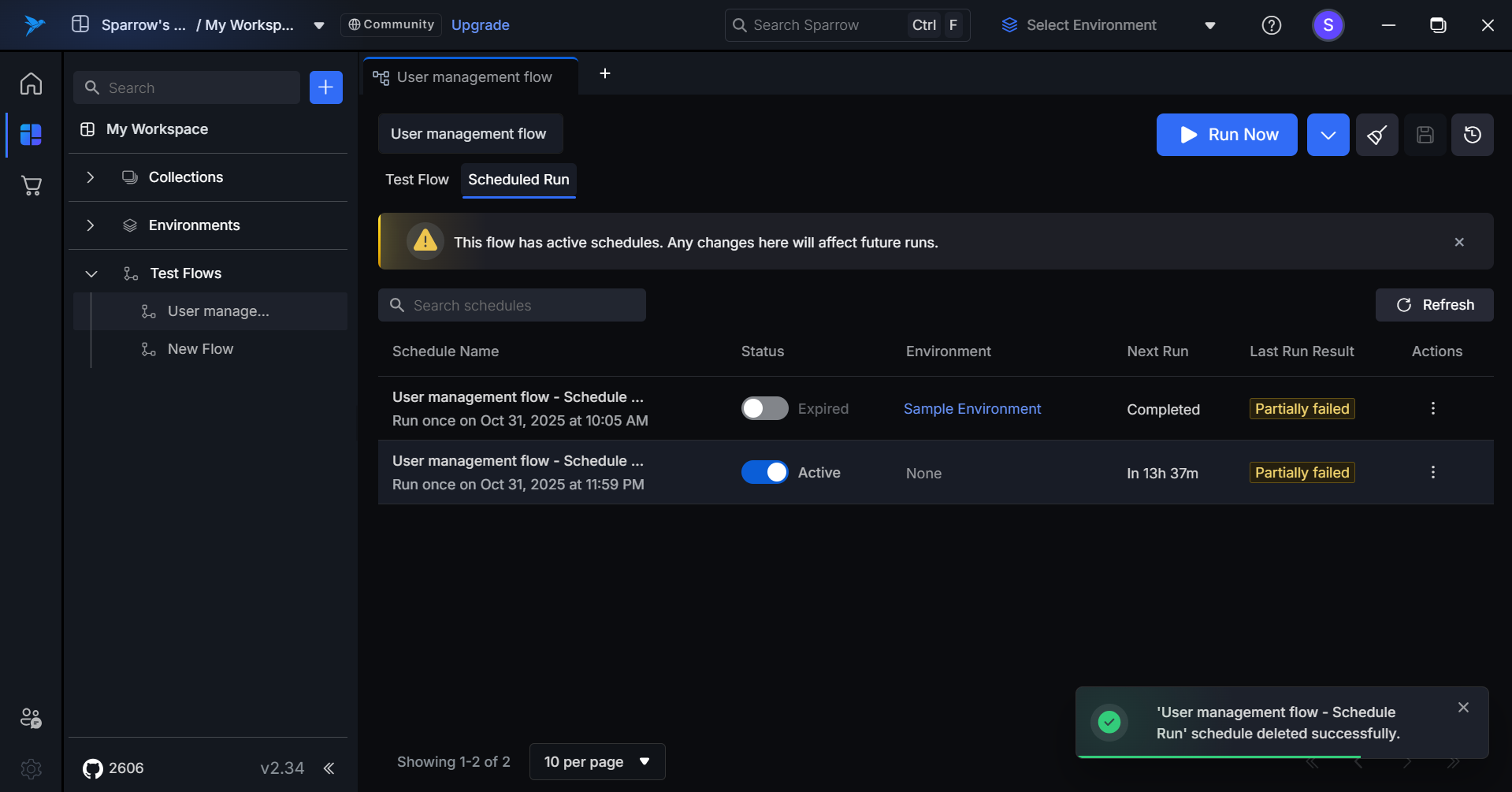Open the Home icon in the sidebar
The width and height of the screenshot is (1512, 792).
click(x=31, y=84)
